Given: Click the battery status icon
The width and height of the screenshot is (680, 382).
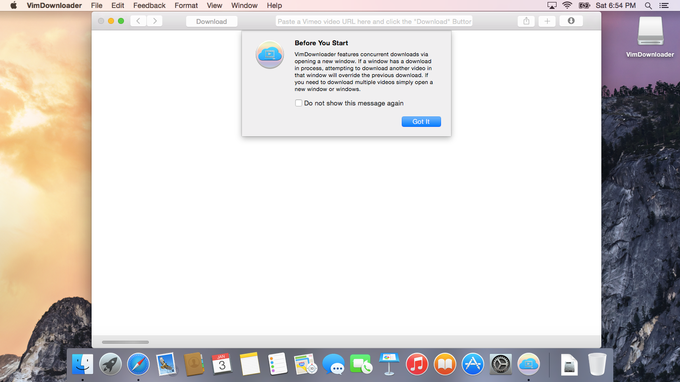Looking at the screenshot, I should pyautogui.click(x=584, y=6).
